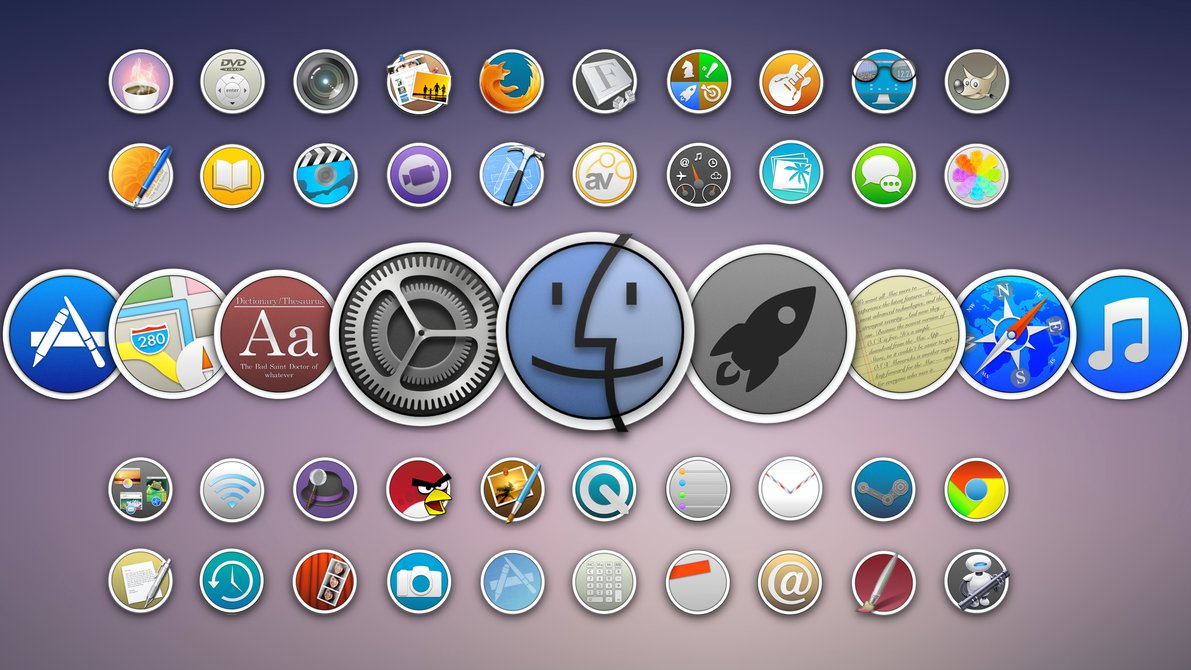The image size is (1191, 670).
Task: Open the Font Book letter F icon
Action: point(605,81)
